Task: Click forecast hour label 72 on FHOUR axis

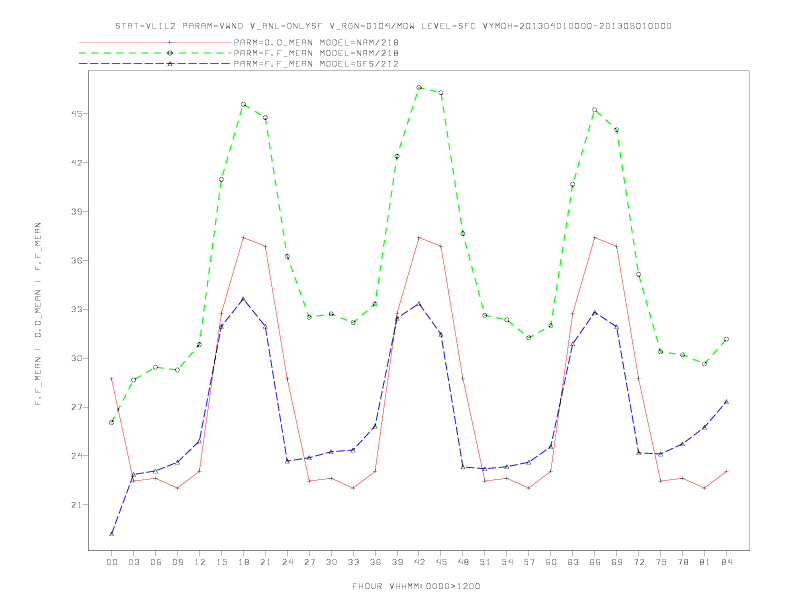Action: pyautogui.click(x=638, y=562)
